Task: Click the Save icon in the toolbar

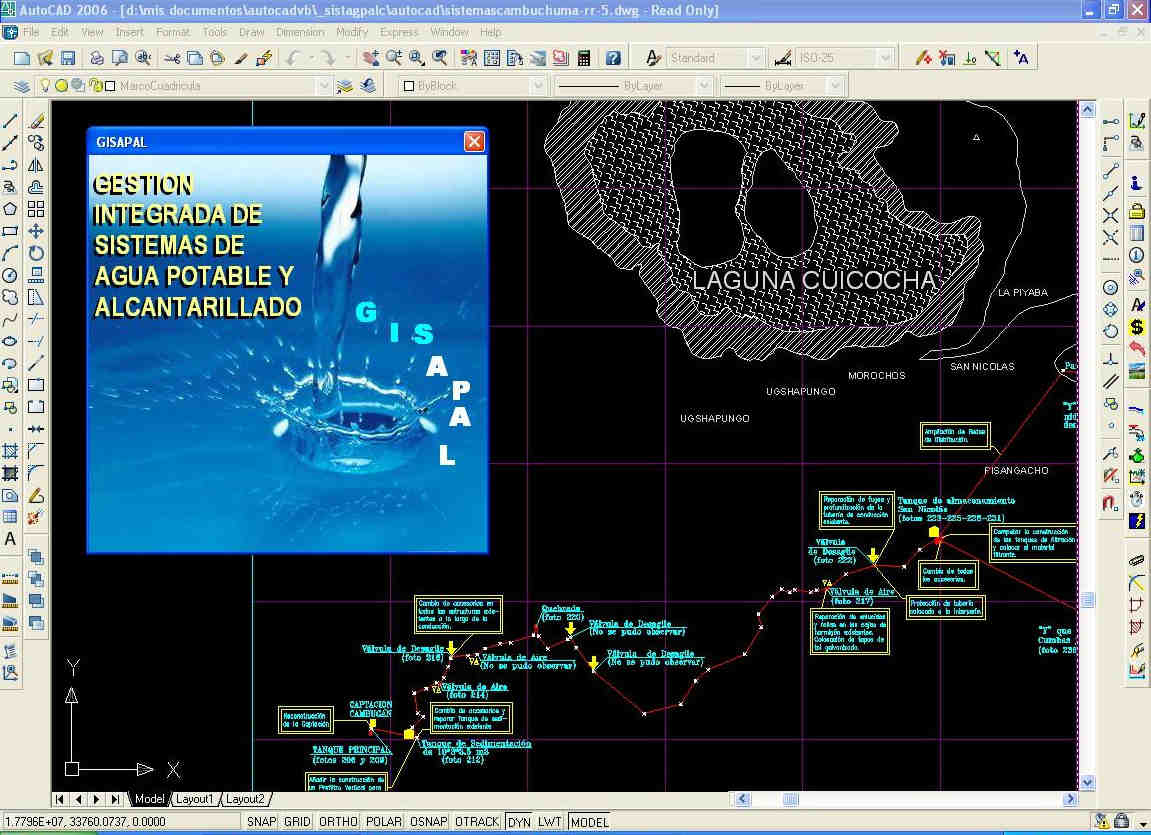Action: (68, 58)
